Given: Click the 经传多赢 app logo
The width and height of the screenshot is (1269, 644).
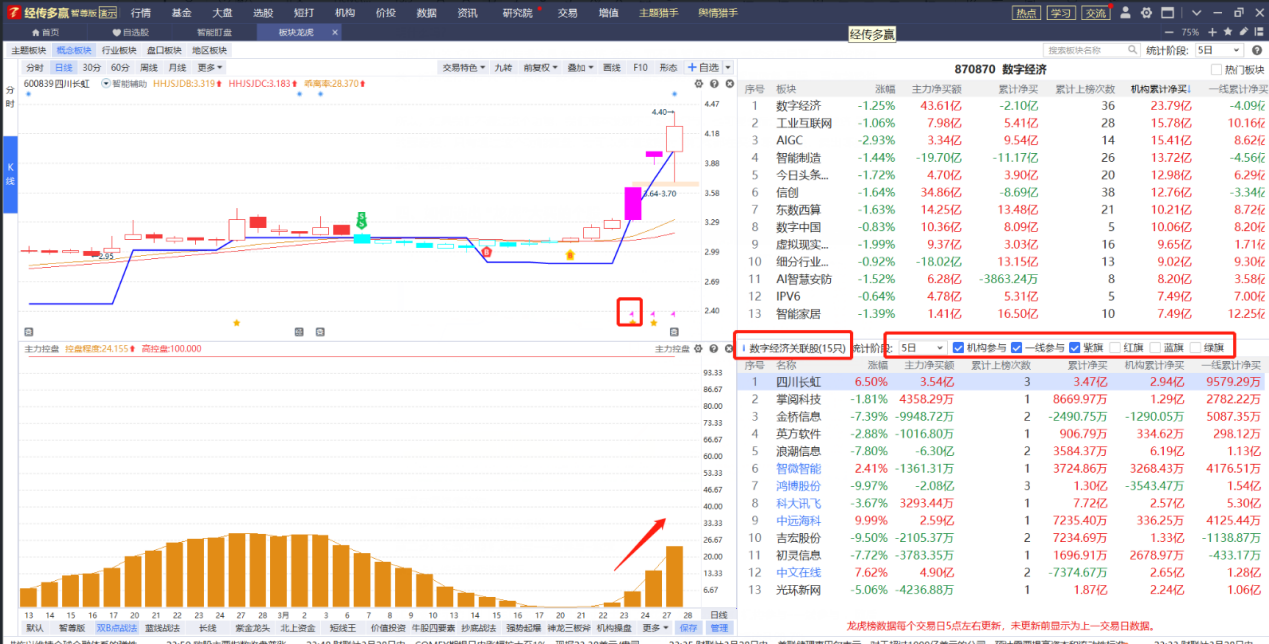Looking at the screenshot, I should (x=12, y=12).
